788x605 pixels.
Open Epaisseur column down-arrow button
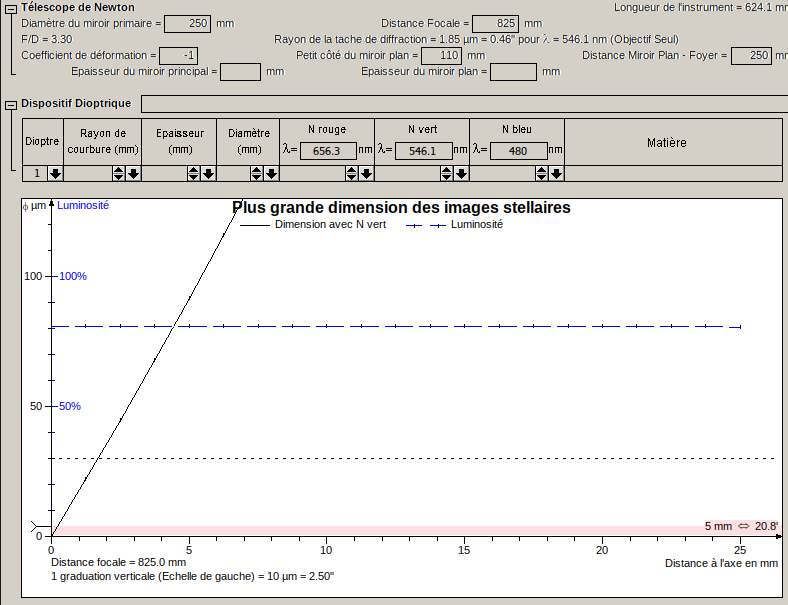coord(209,174)
